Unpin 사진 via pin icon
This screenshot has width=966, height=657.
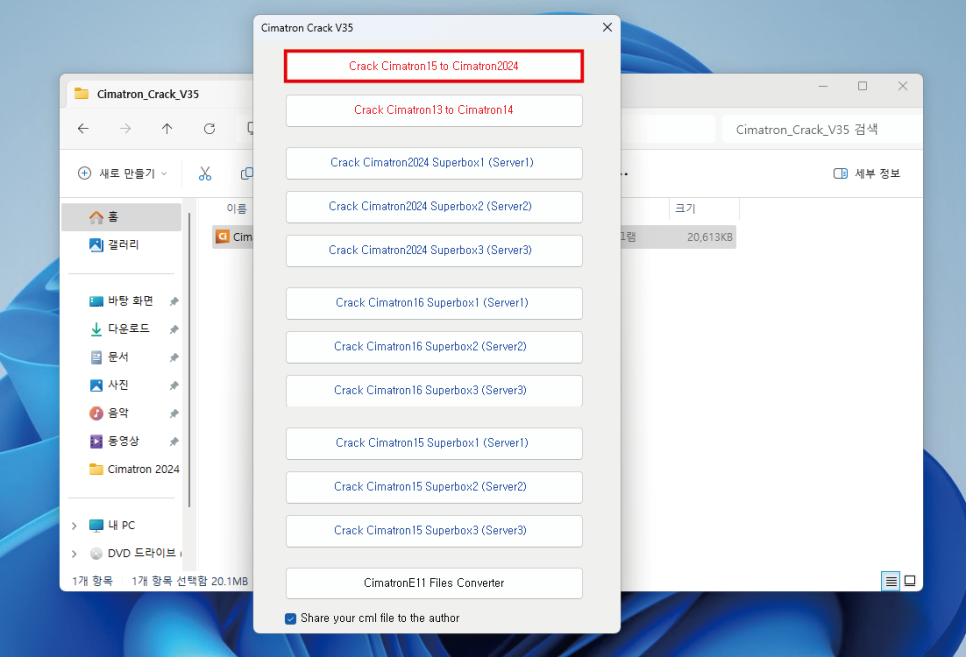(x=174, y=386)
